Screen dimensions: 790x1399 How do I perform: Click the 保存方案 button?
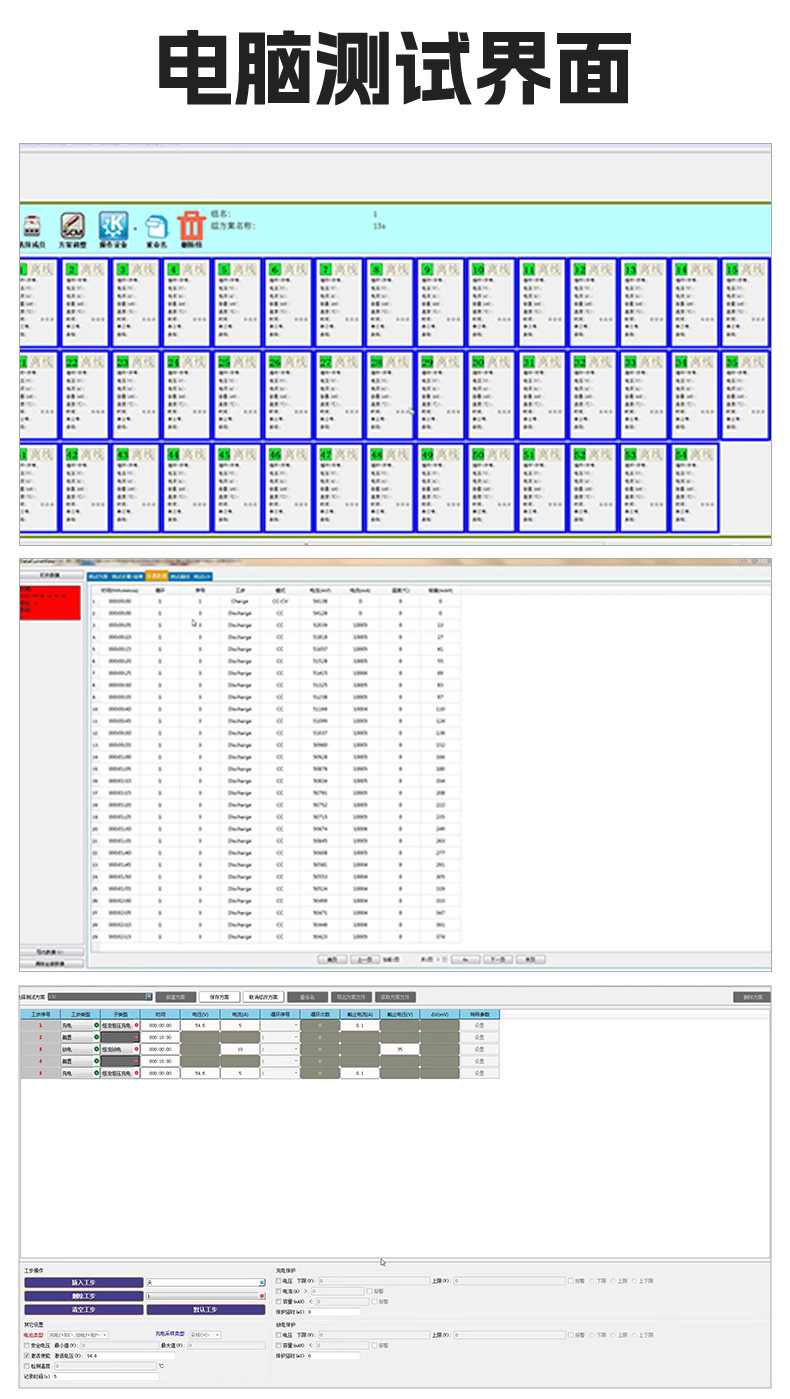[219, 997]
